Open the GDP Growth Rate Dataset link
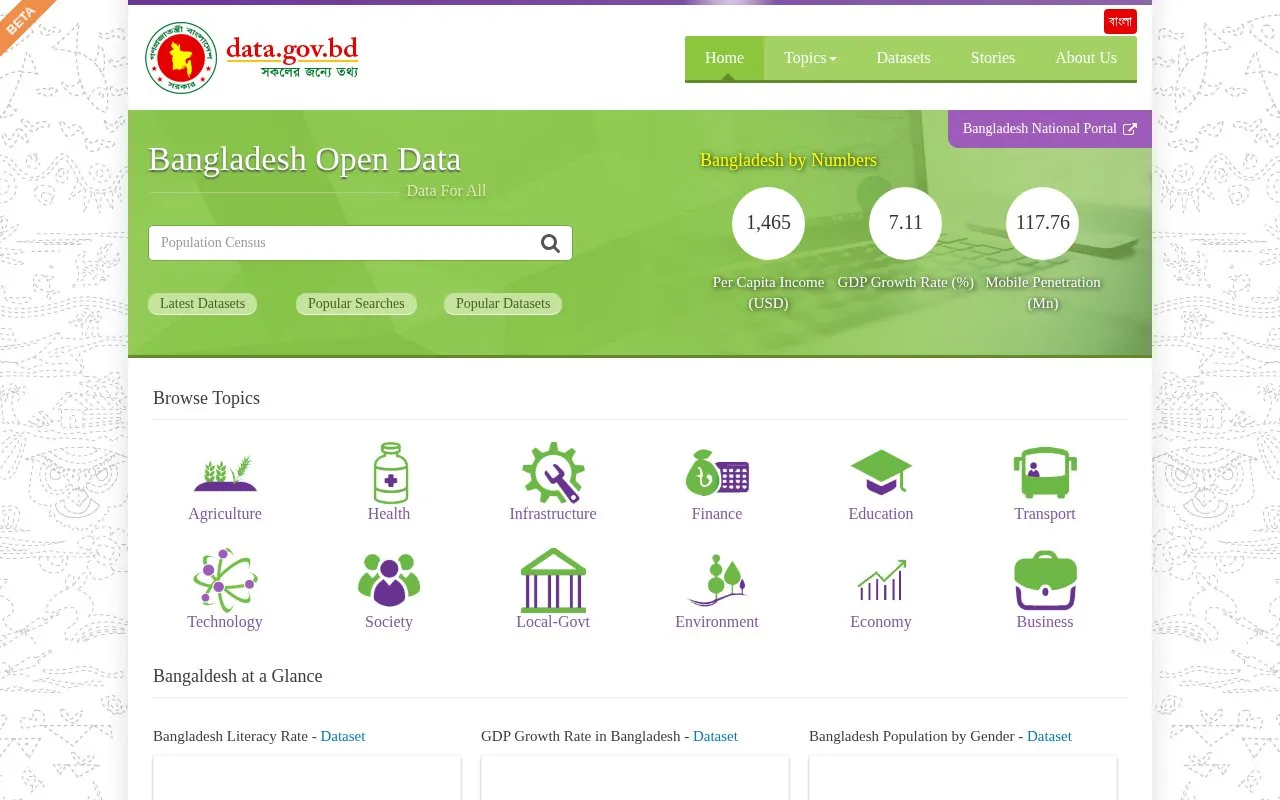The height and width of the screenshot is (800, 1280). click(715, 736)
